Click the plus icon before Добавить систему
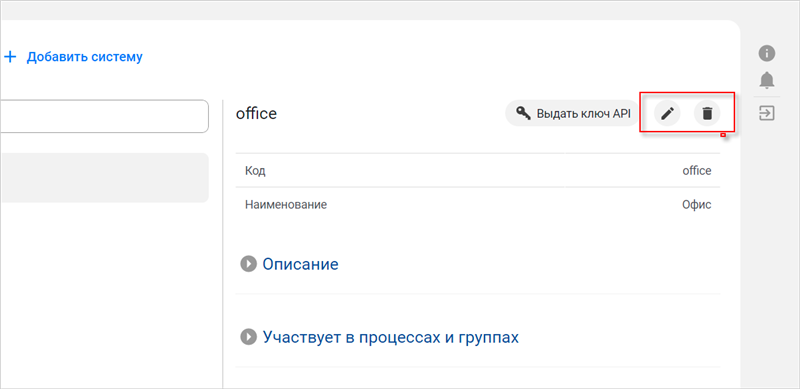The image size is (800, 389). tap(10, 57)
